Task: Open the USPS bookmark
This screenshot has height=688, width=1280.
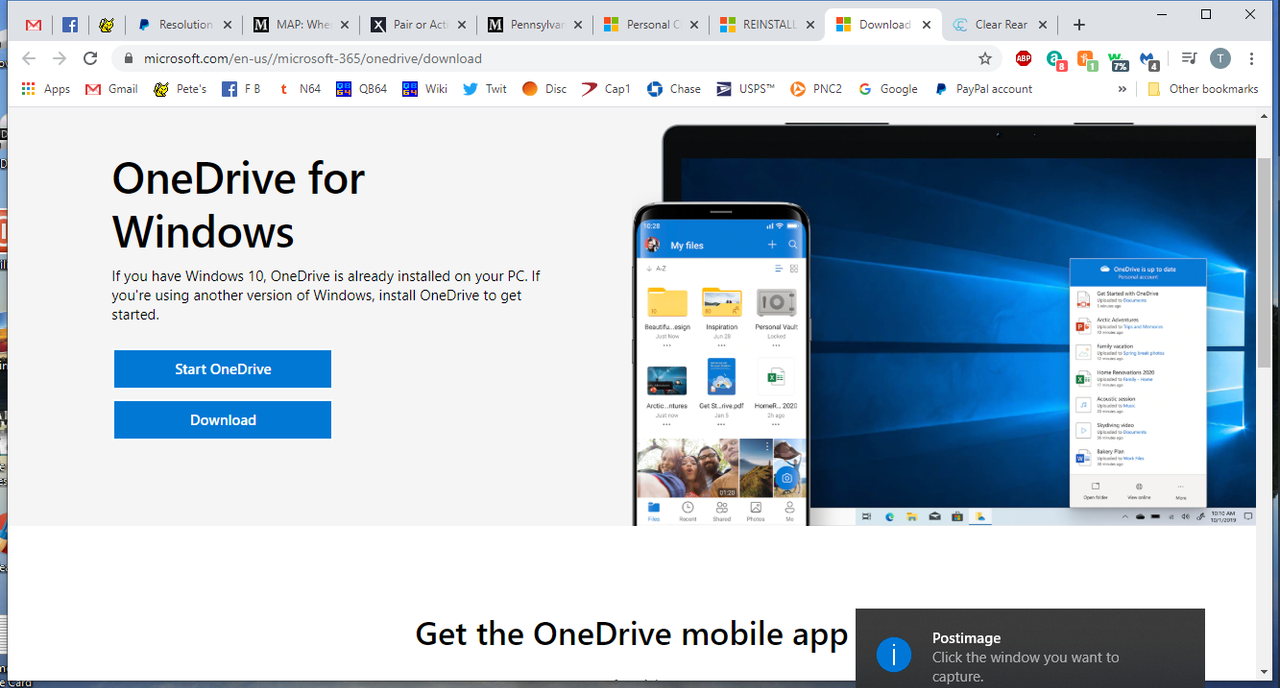Action: pyautogui.click(x=746, y=89)
